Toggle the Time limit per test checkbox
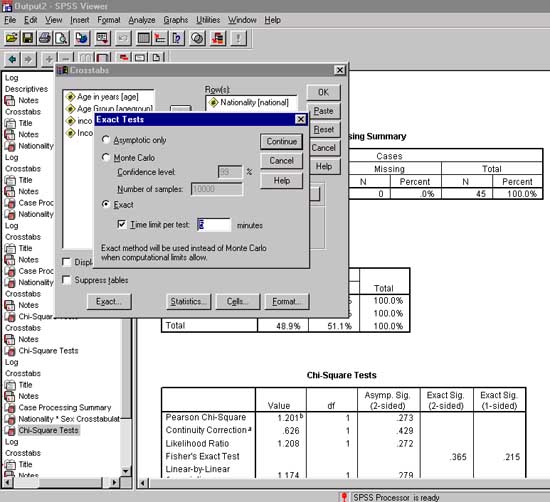Viewport: 550px width, 502px height. (x=122, y=224)
